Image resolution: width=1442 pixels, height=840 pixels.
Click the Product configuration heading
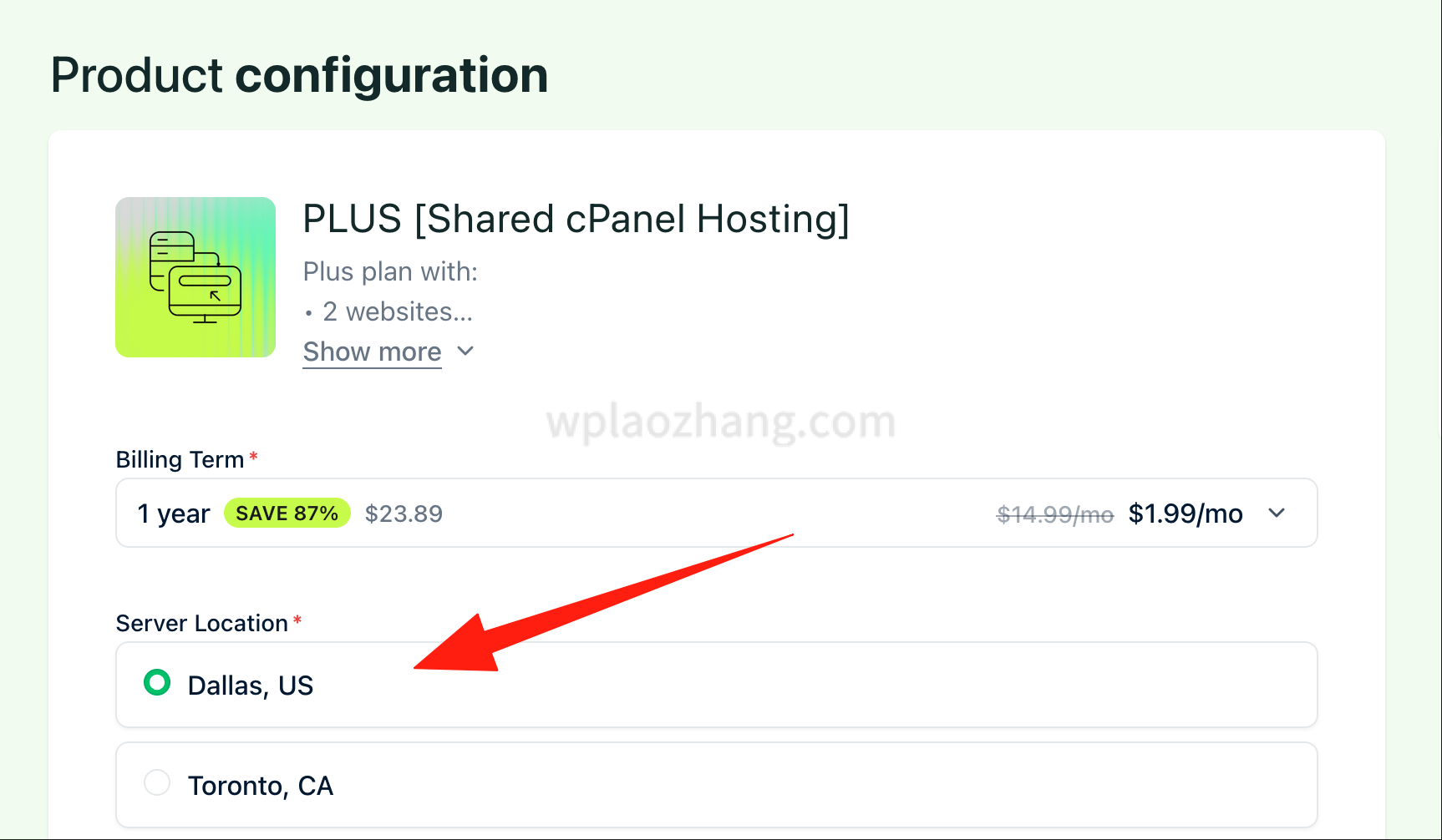click(x=299, y=75)
